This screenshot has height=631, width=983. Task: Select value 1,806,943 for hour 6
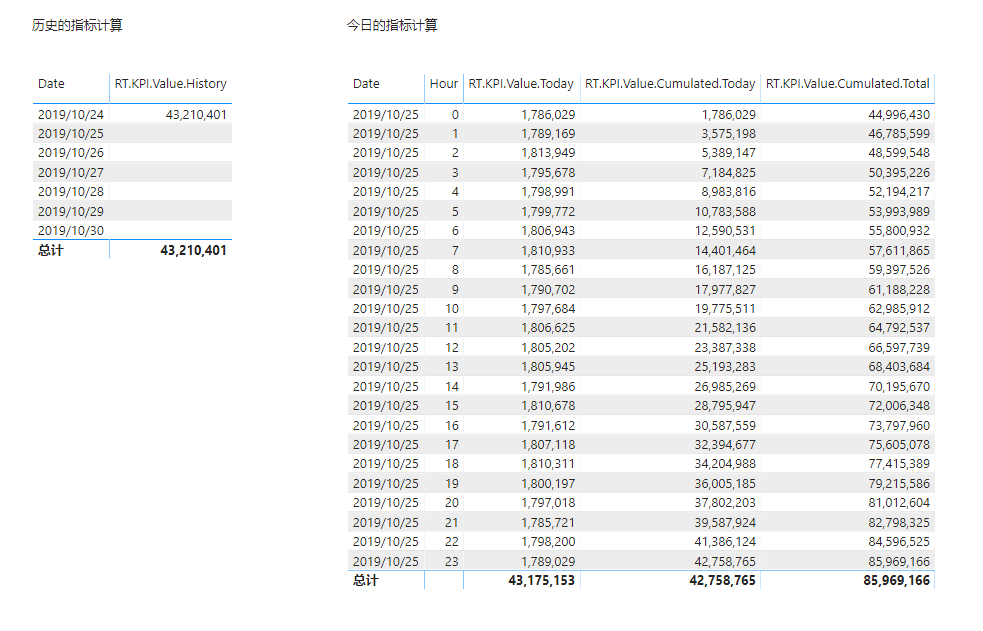pos(548,231)
